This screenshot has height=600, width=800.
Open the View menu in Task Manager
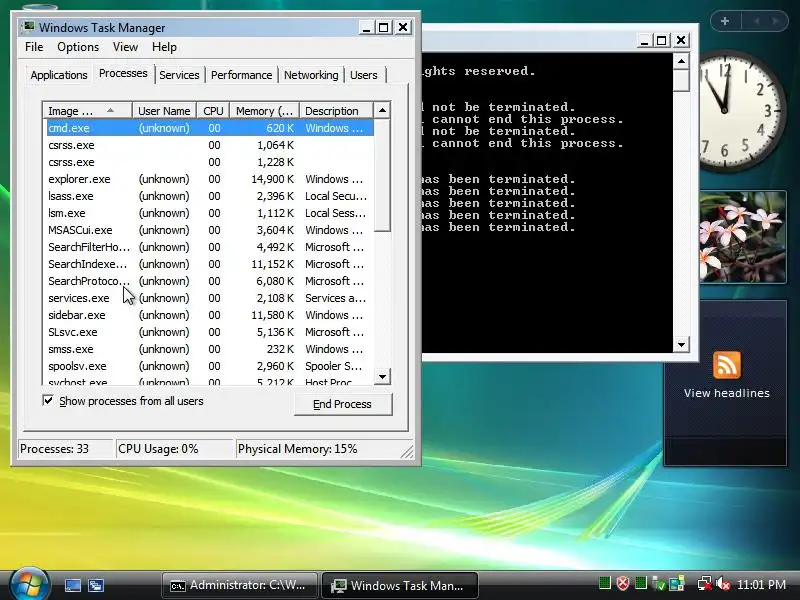coord(125,47)
